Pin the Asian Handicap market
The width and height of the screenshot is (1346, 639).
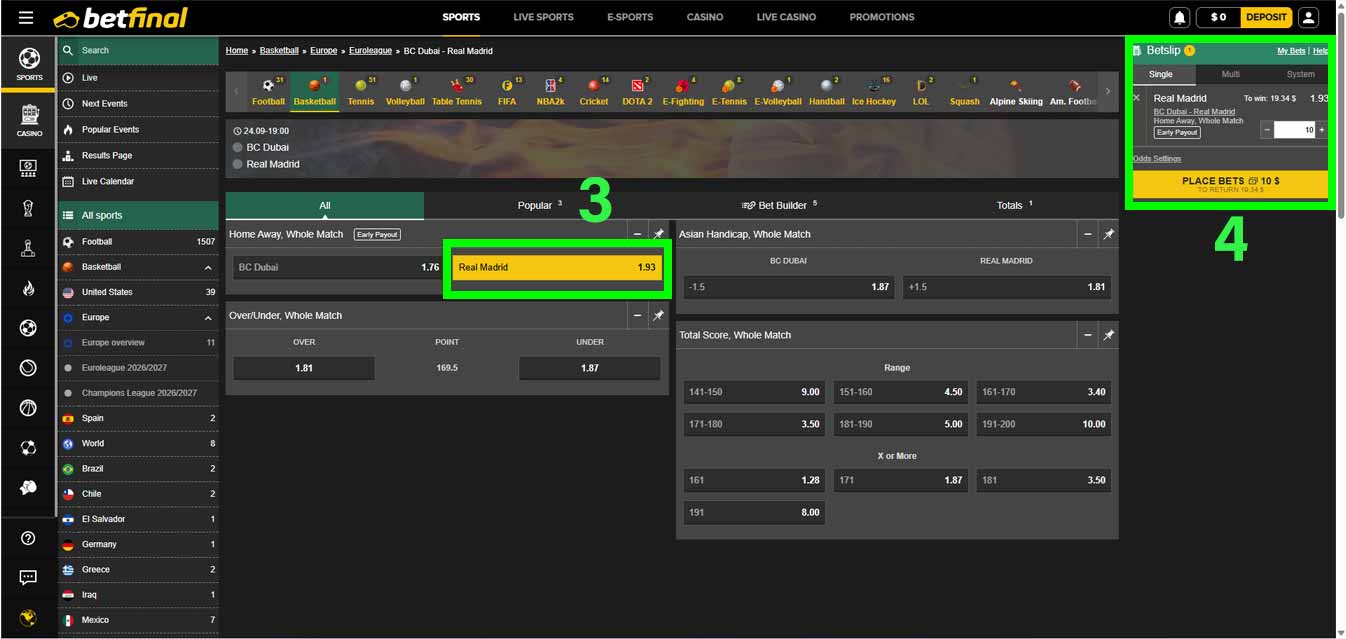[1108, 234]
